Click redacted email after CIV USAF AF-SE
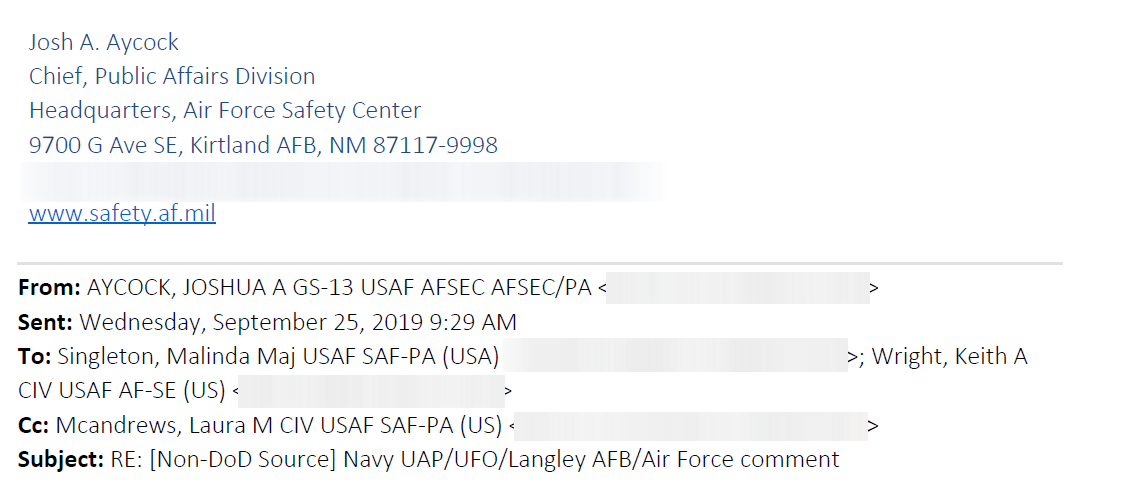The height and width of the screenshot is (500, 1134). 371,390
